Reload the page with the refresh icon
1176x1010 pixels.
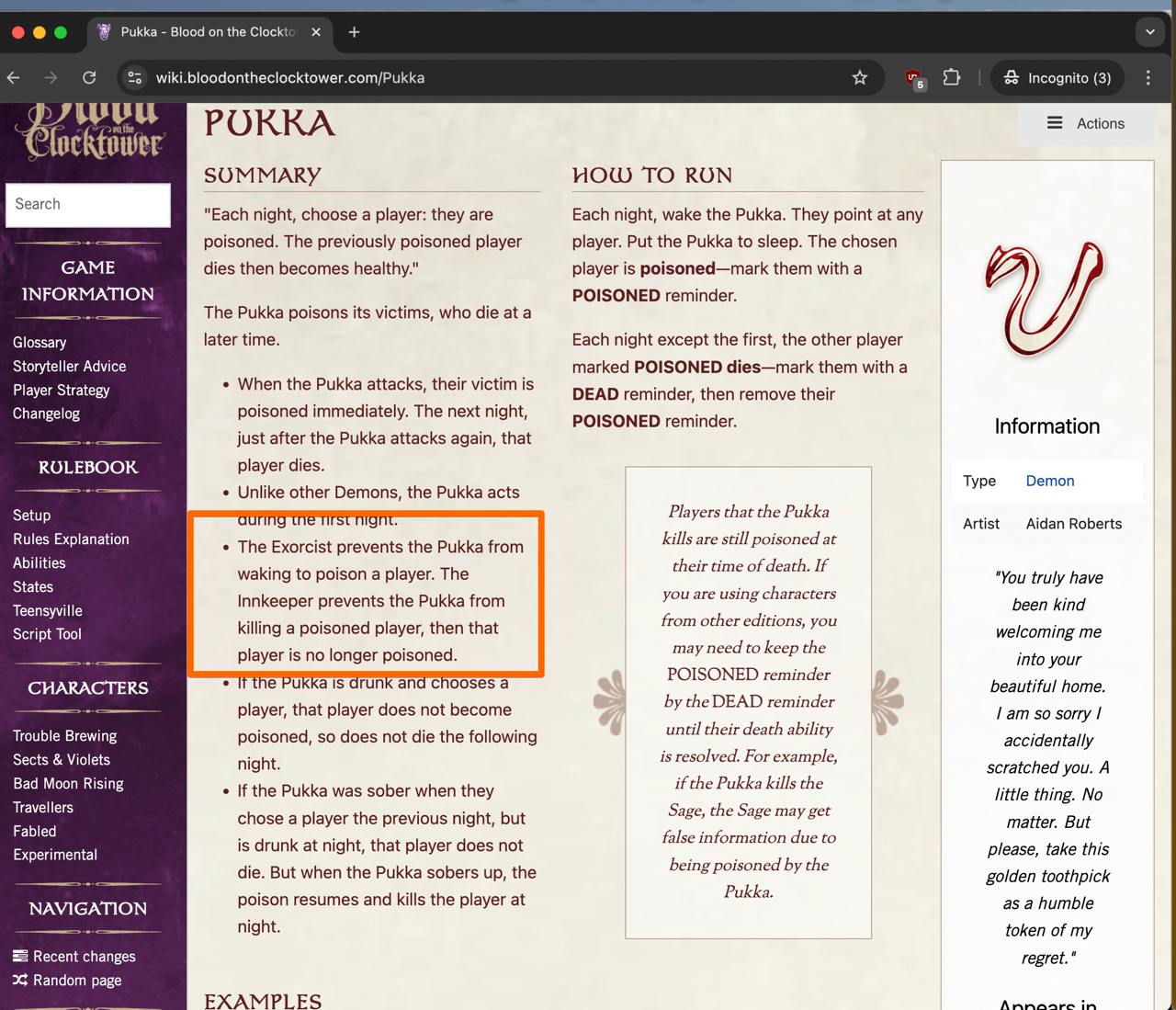click(89, 78)
